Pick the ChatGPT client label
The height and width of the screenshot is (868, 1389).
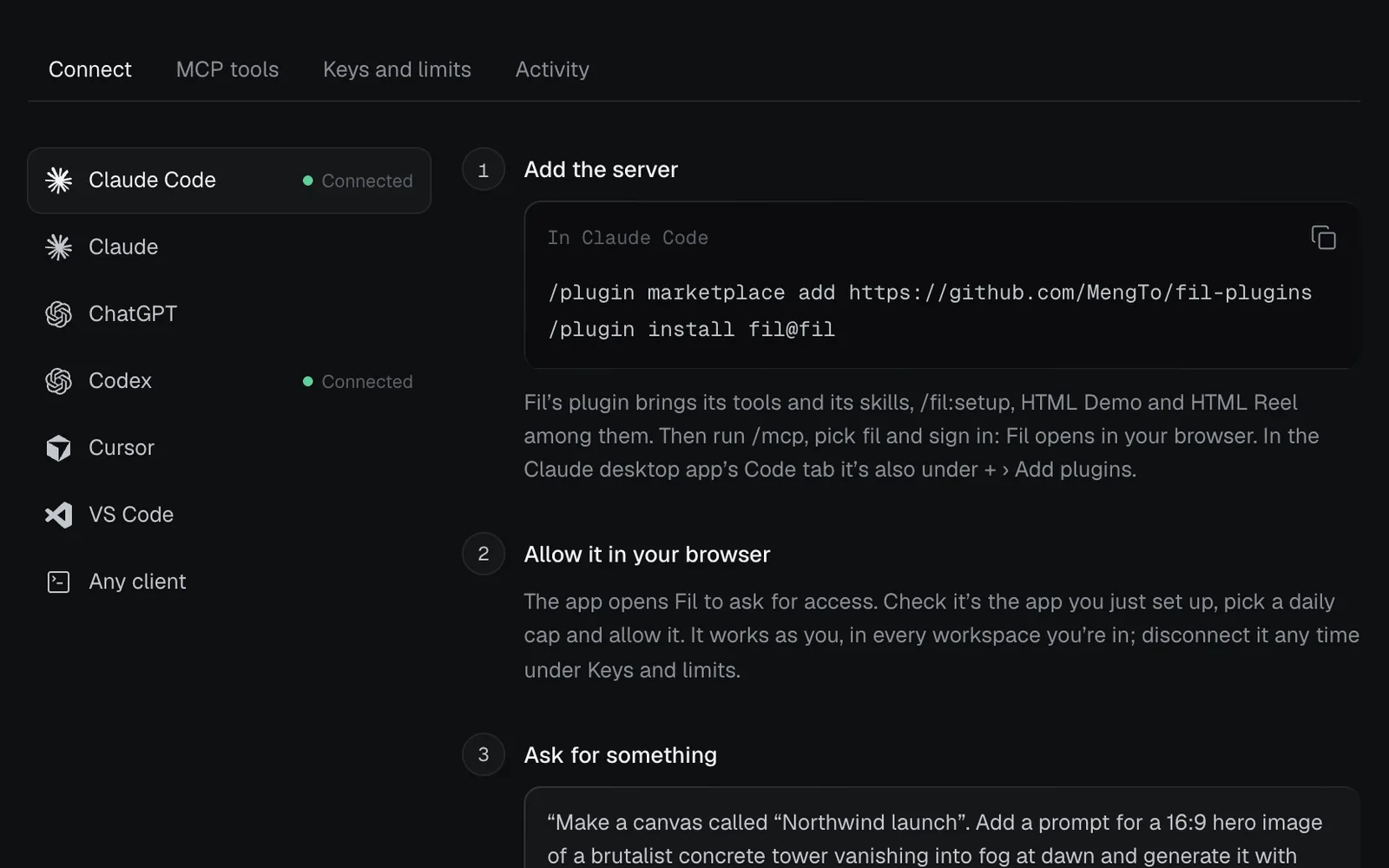[x=133, y=314]
